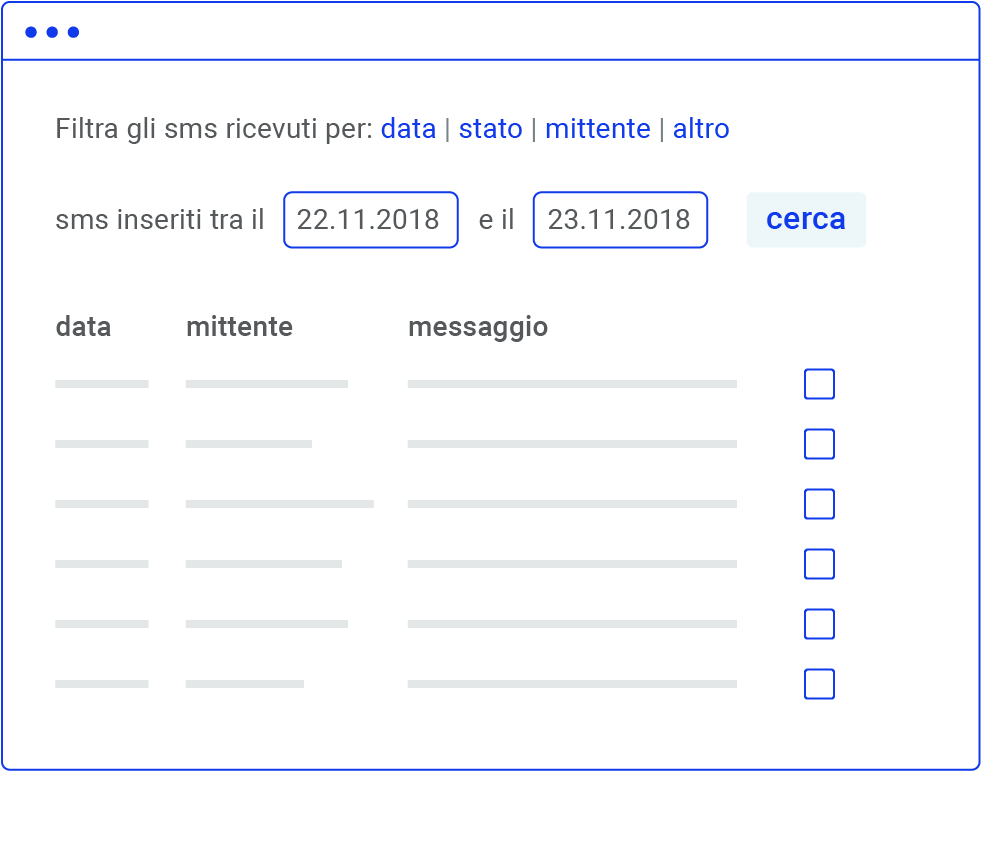Mark the last message row checkbox
Image resolution: width=981 pixels, height=841 pixels.
coord(819,684)
